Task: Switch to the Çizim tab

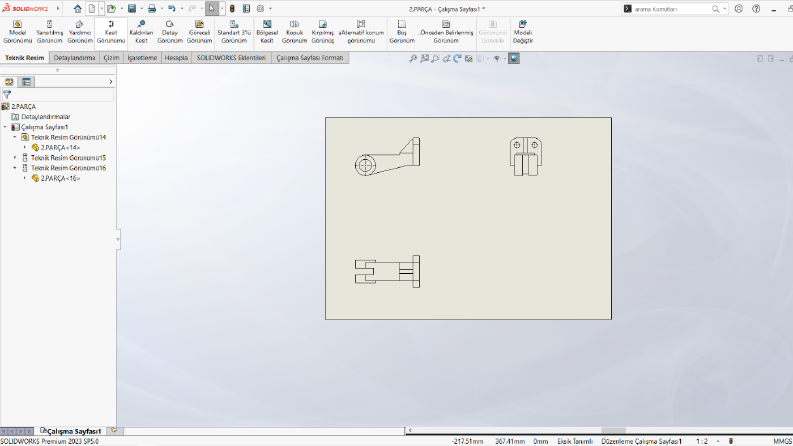Action: tap(111, 58)
